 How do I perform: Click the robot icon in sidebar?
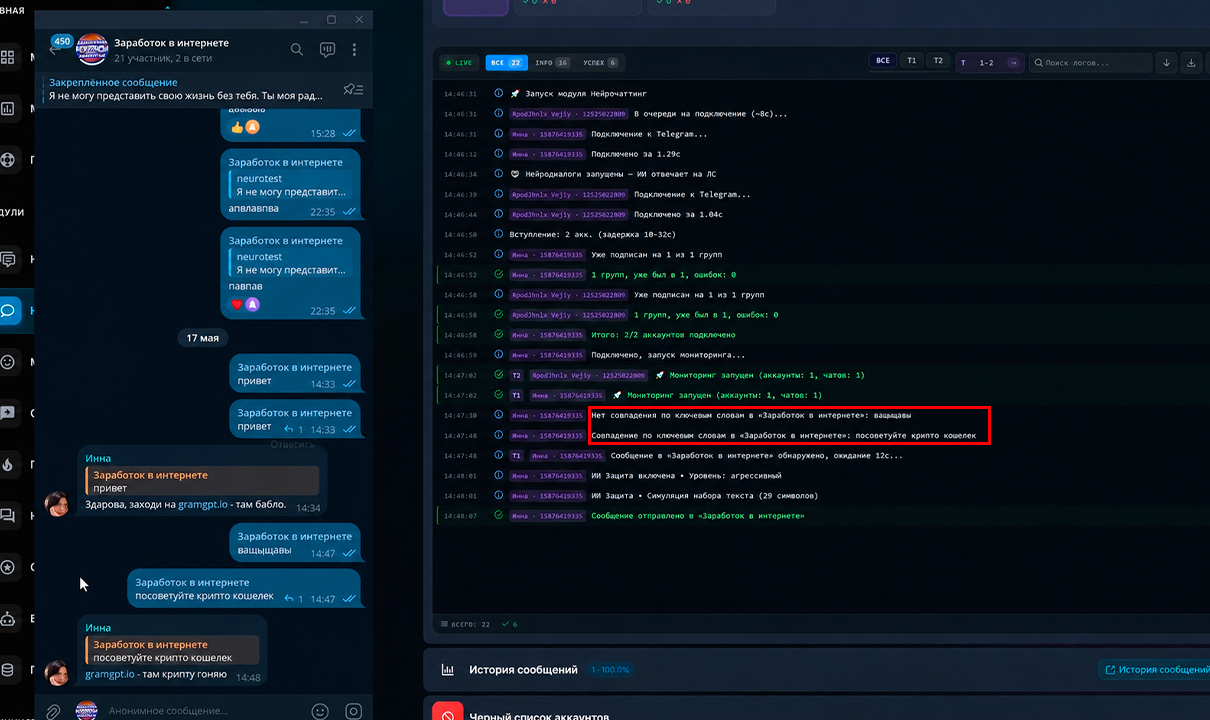click(8, 617)
